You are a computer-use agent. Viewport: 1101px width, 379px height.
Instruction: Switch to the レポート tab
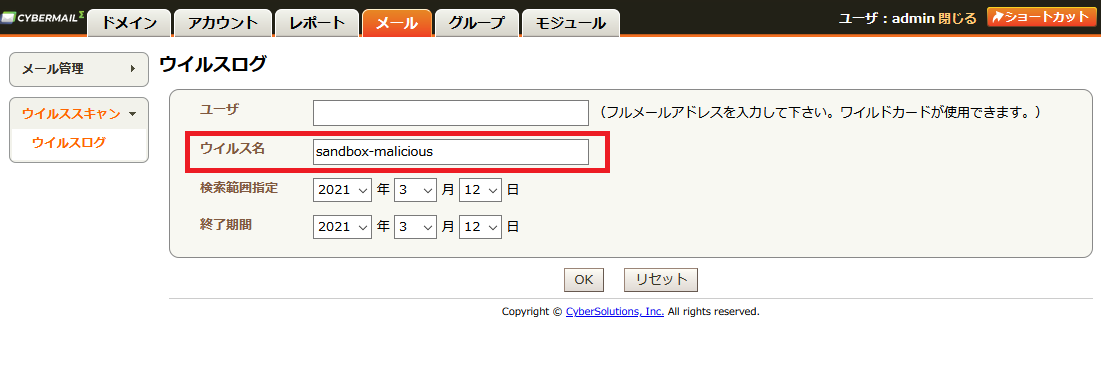[x=317, y=22]
